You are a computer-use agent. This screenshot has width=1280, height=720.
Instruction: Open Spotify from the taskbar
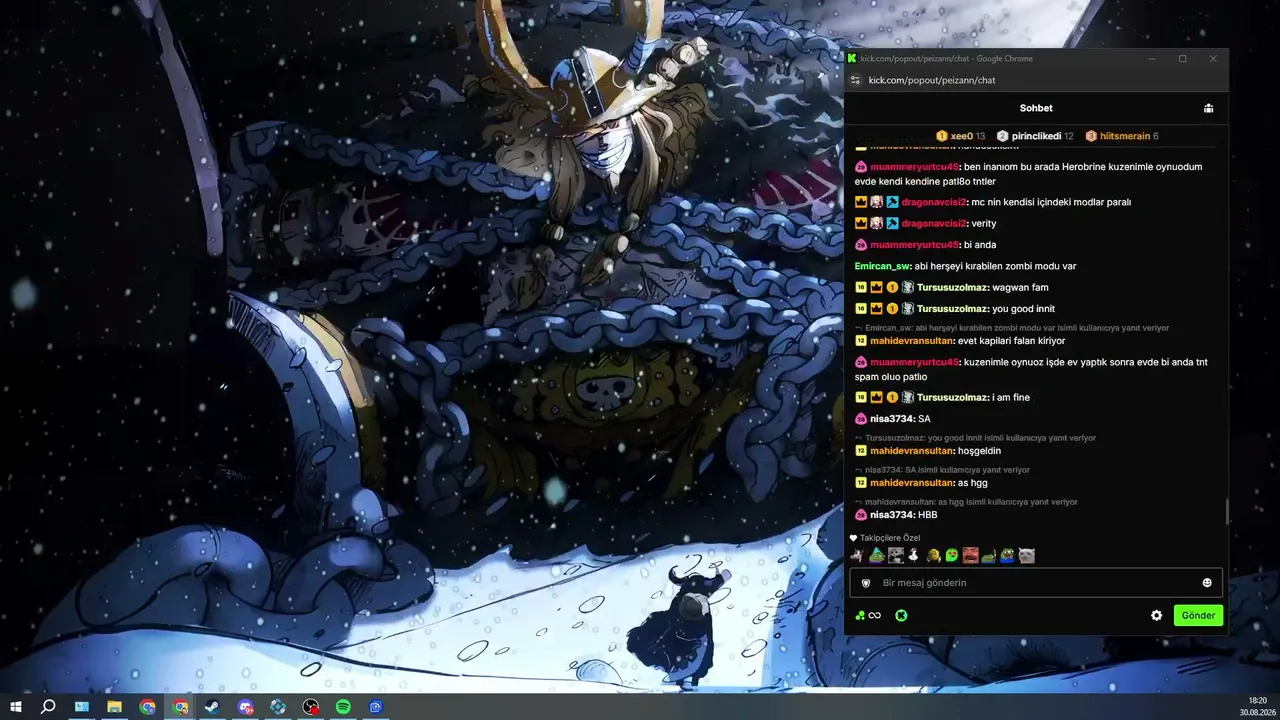point(343,707)
